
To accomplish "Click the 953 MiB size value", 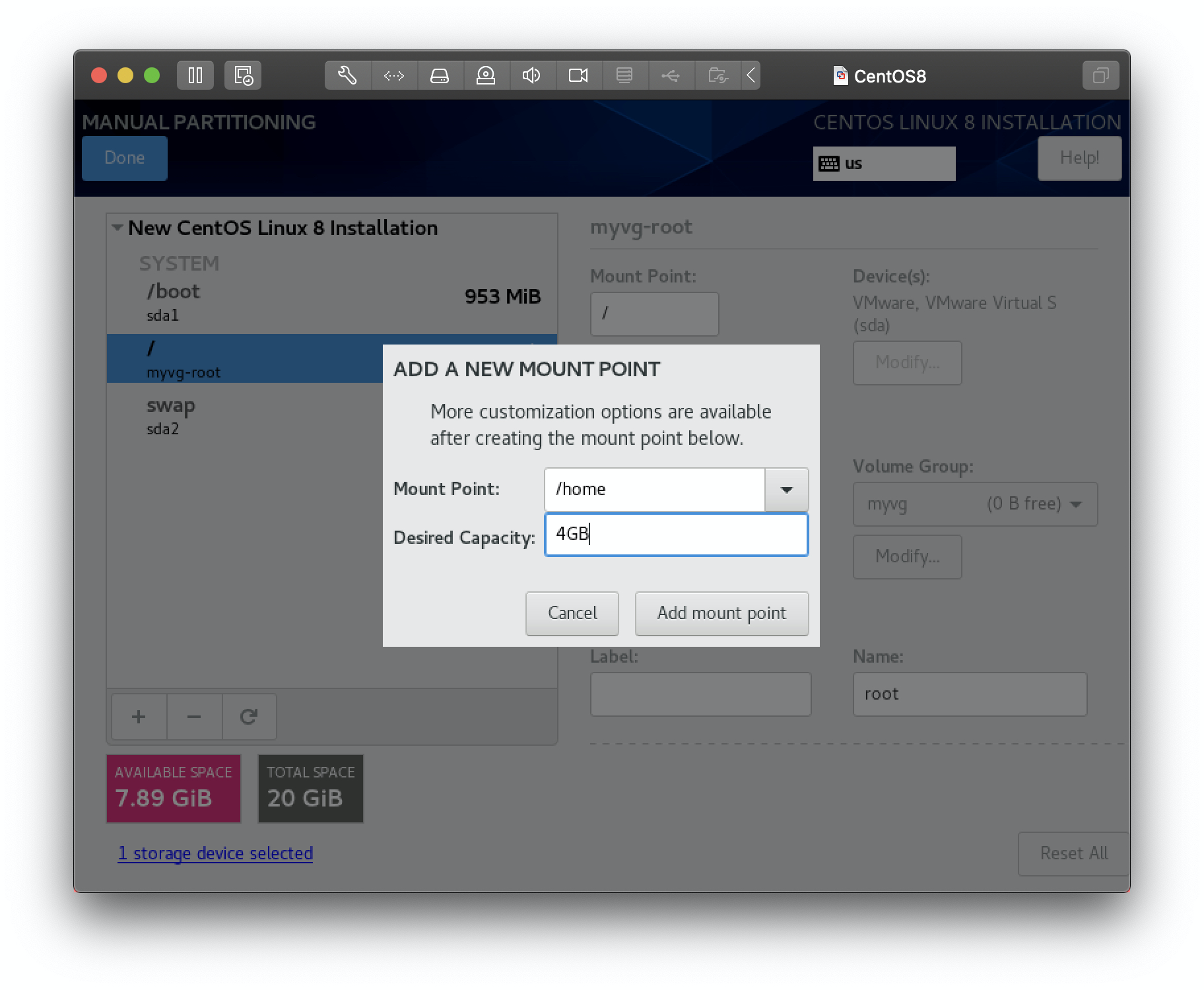I will coord(502,296).
